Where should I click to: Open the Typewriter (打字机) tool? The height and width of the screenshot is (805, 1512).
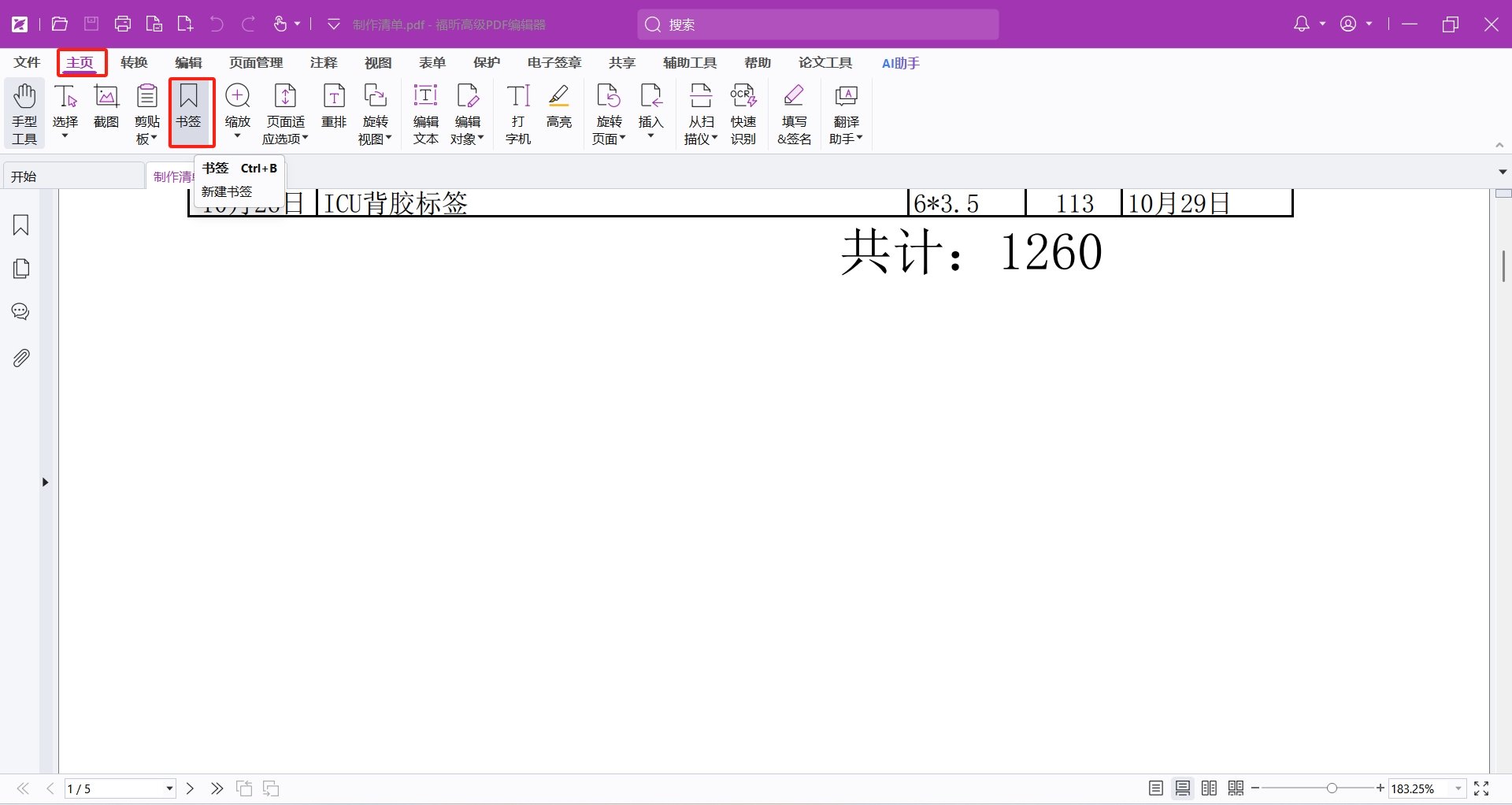click(518, 113)
